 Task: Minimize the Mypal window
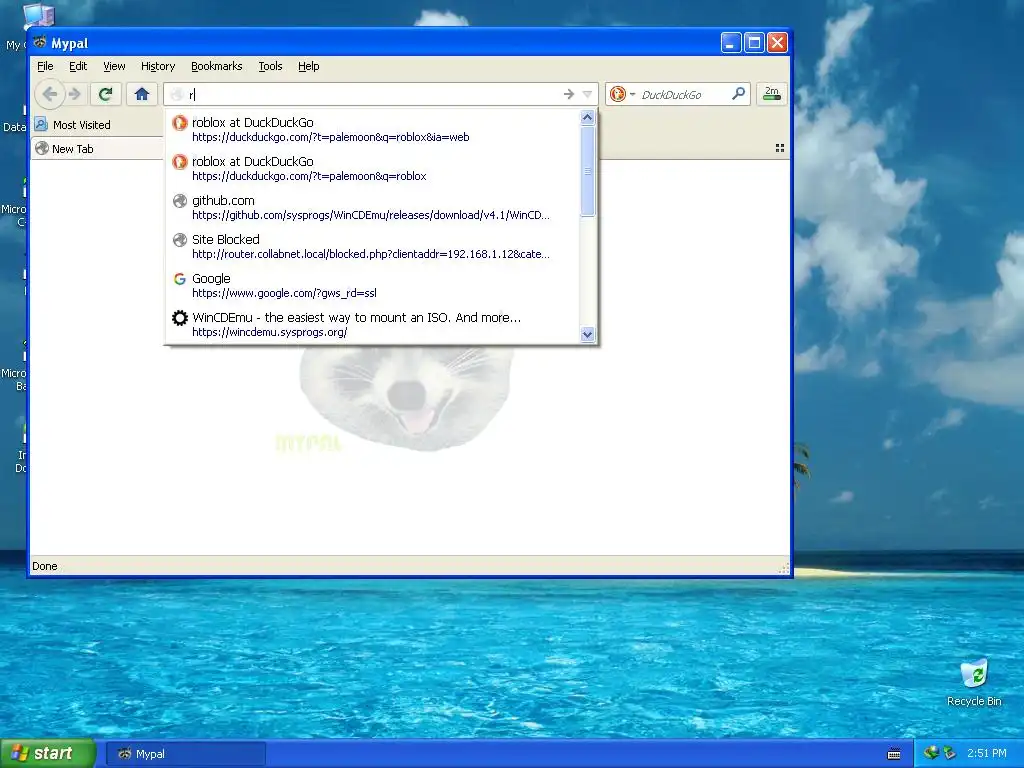tap(731, 43)
